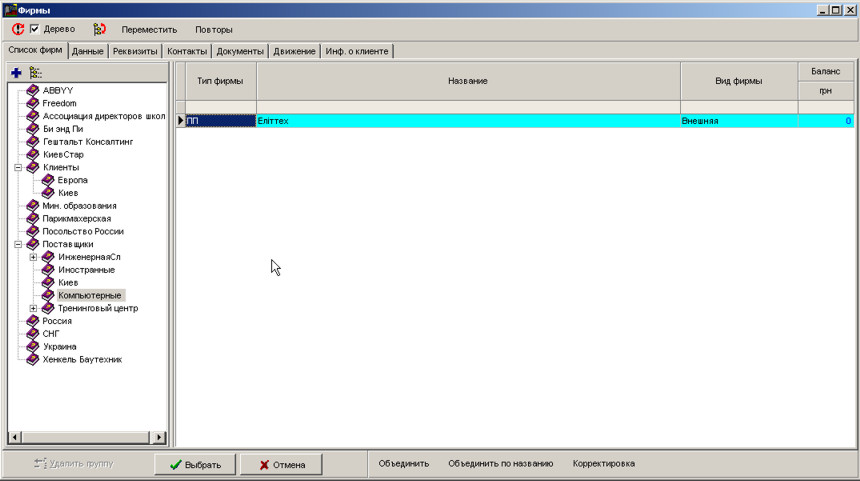Switch to the Реквизиты tab

click(134, 51)
